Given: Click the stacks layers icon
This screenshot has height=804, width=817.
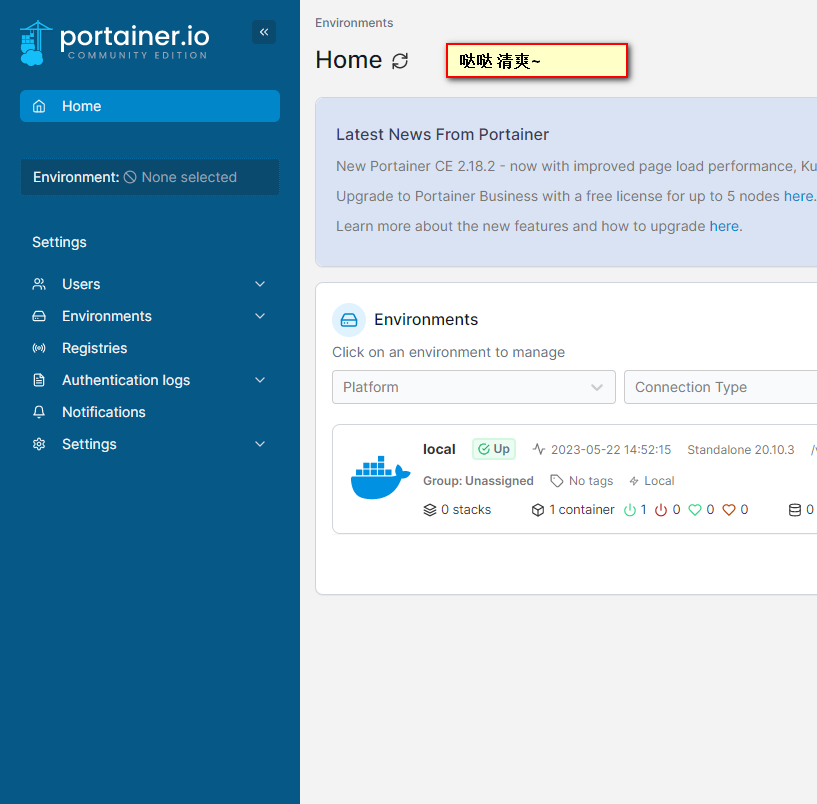Looking at the screenshot, I should [430, 510].
